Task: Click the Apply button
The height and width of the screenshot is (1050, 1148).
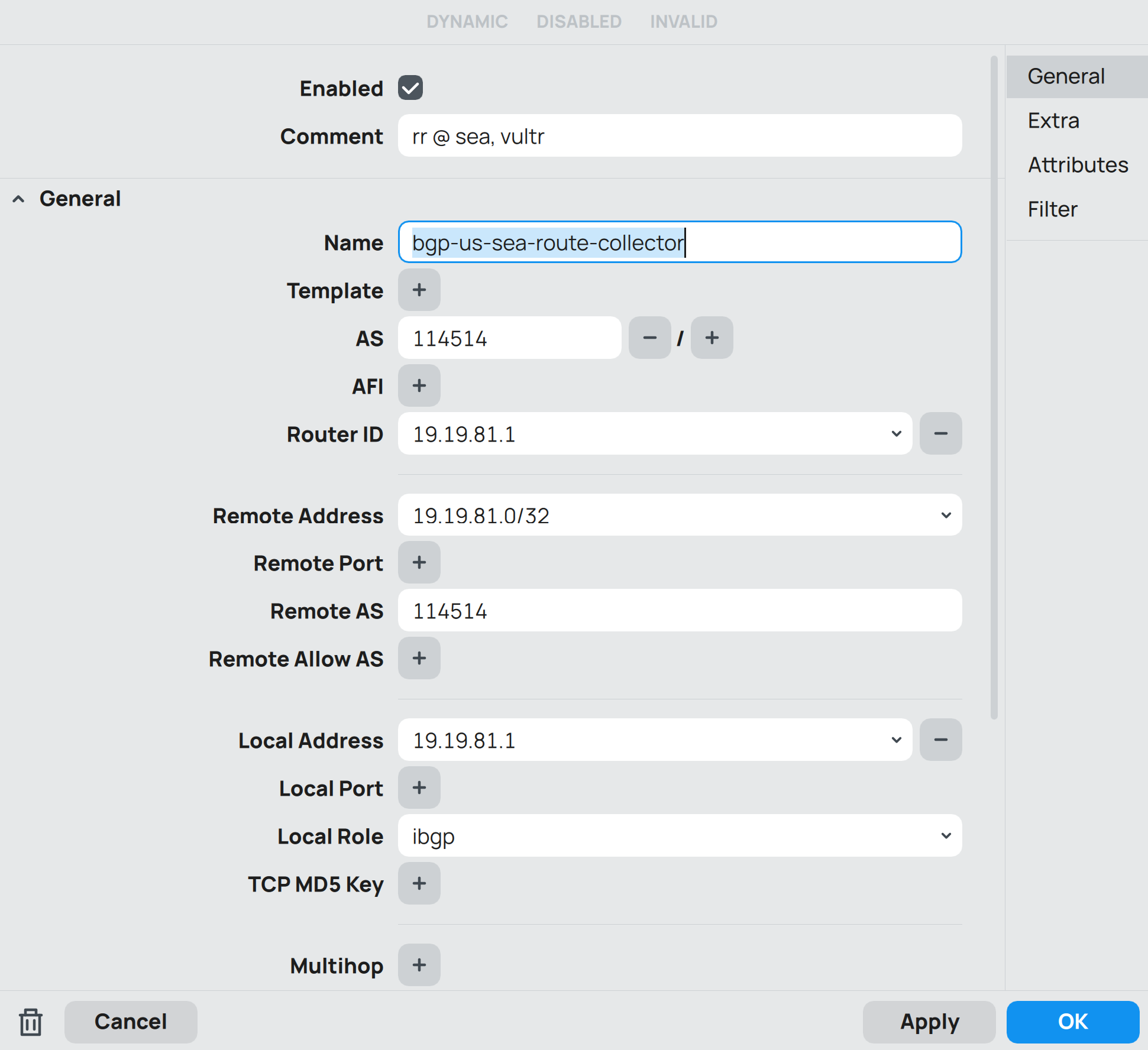Action: coord(929,1022)
